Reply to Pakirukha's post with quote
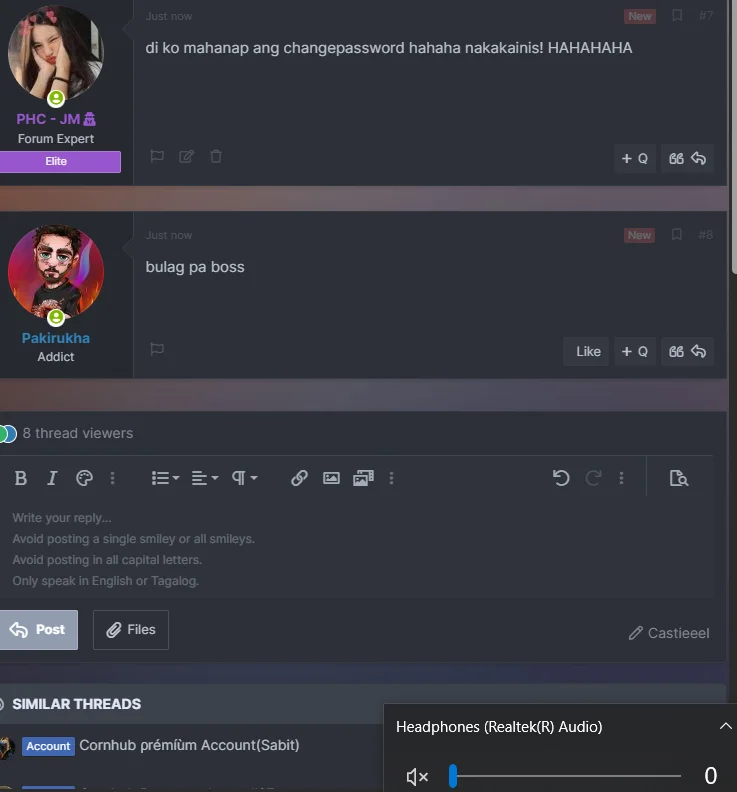 click(687, 351)
